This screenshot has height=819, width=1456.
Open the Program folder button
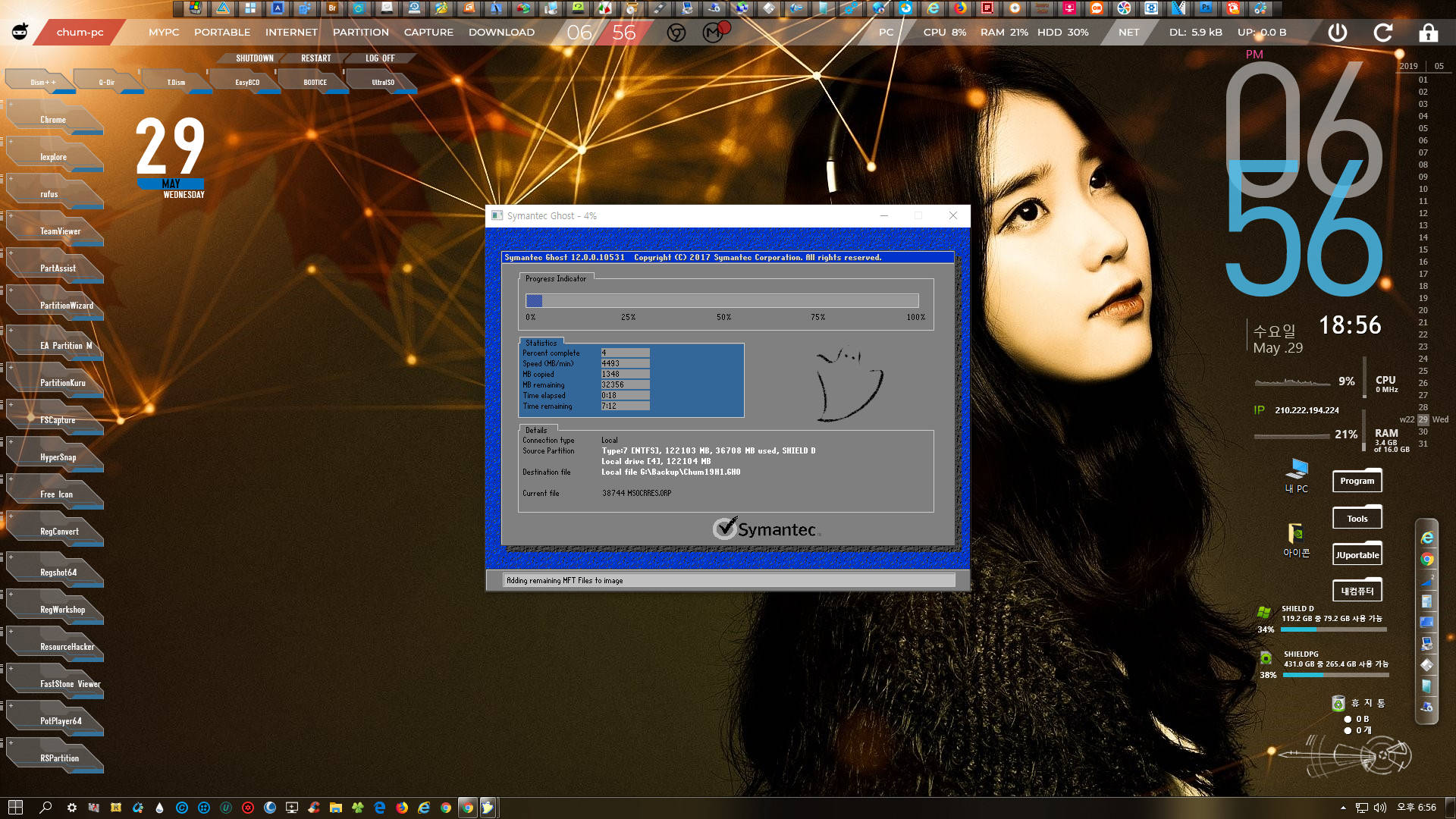(1357, 480)
